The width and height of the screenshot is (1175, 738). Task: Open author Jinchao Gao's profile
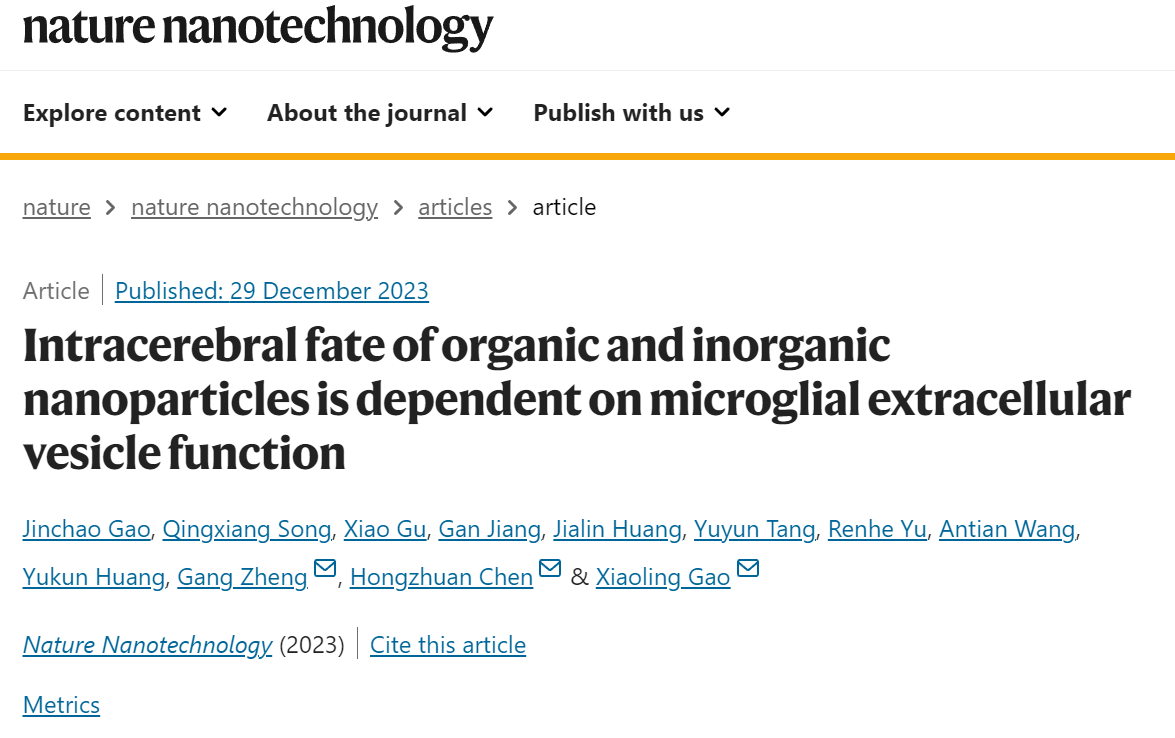tap(86, 529)
